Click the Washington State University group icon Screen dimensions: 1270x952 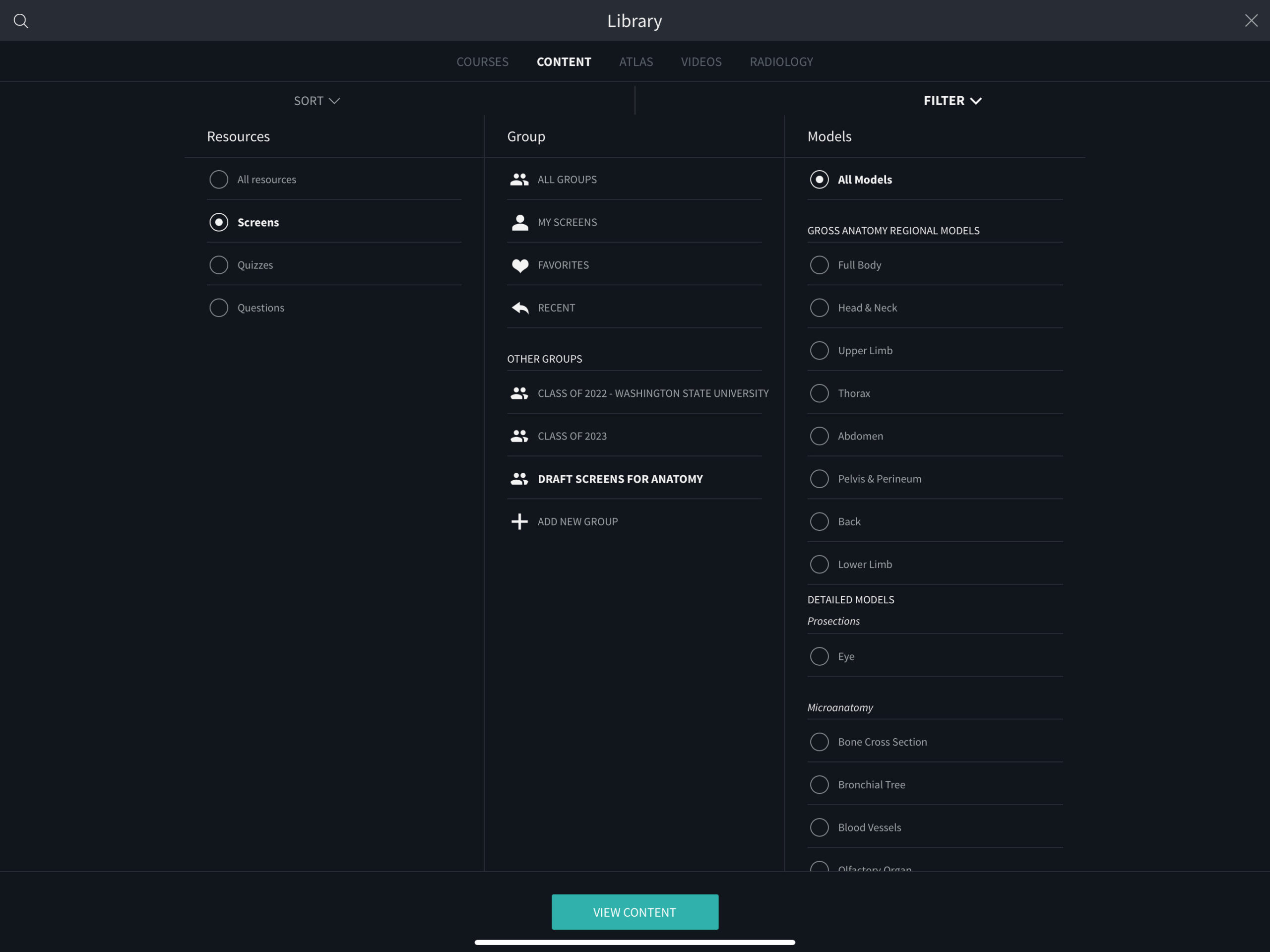pyautogui.click(x=519, y=393)
